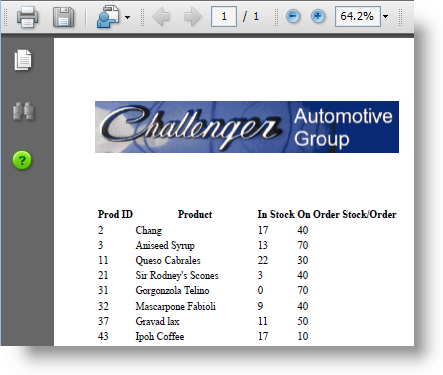Image resolution: width=443 pixels, height=375 pixels.
Task: Zoom out with the minus button
Action: 293,16
